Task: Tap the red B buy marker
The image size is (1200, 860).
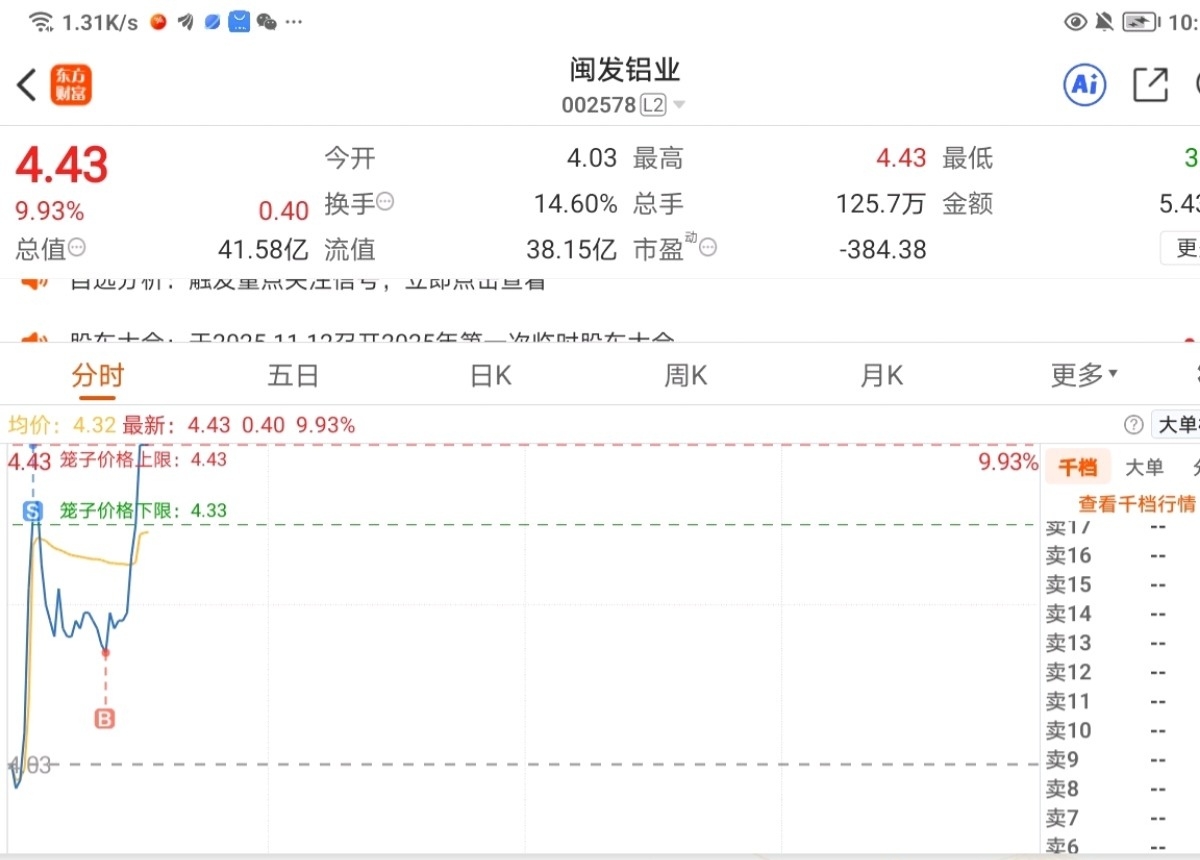Action: point(105,719)
